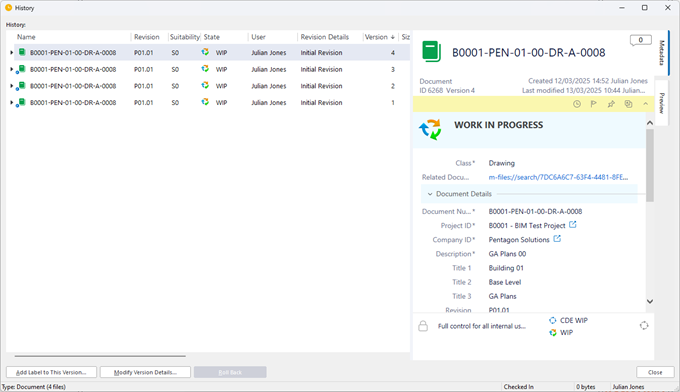Click the document icon of version 4 row

pyautogui.click(x=22, y=52)
